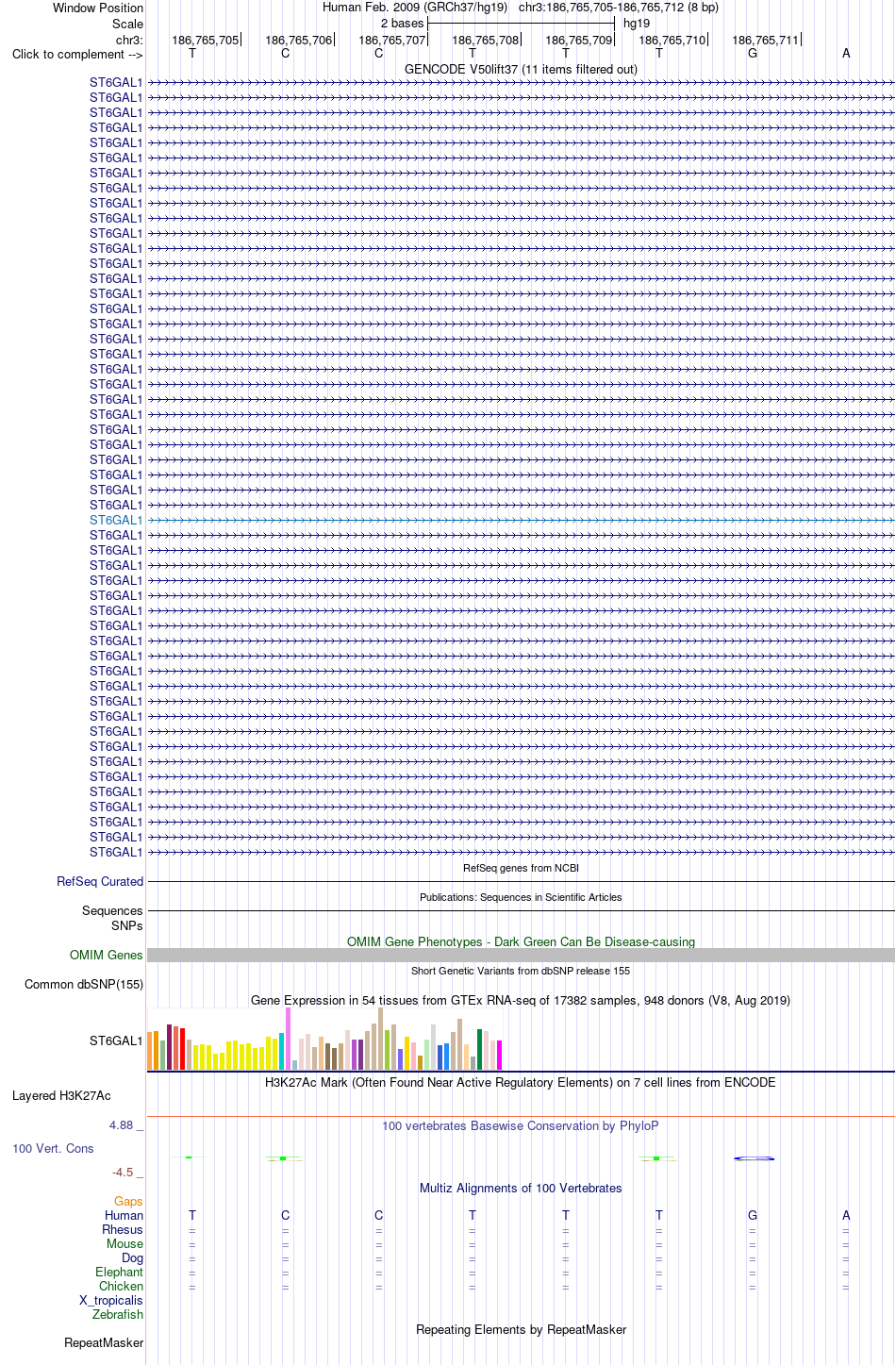896x1365 pixels.
Task: Click the chr3: ruler label
Action: click(x=129, y=40)
